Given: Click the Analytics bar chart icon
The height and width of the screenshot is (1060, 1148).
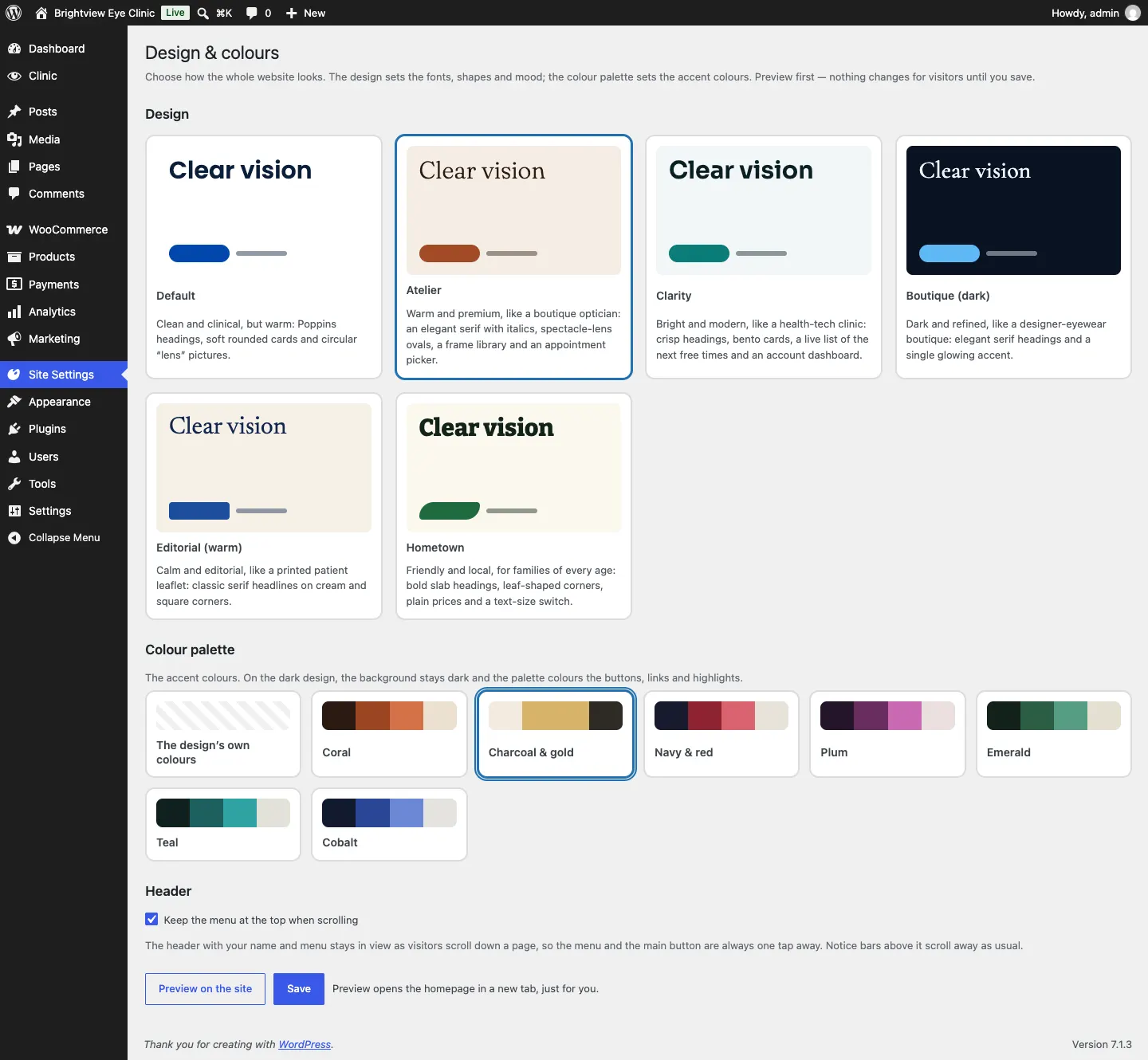Looking at the screenshot, I should [14, 312].
